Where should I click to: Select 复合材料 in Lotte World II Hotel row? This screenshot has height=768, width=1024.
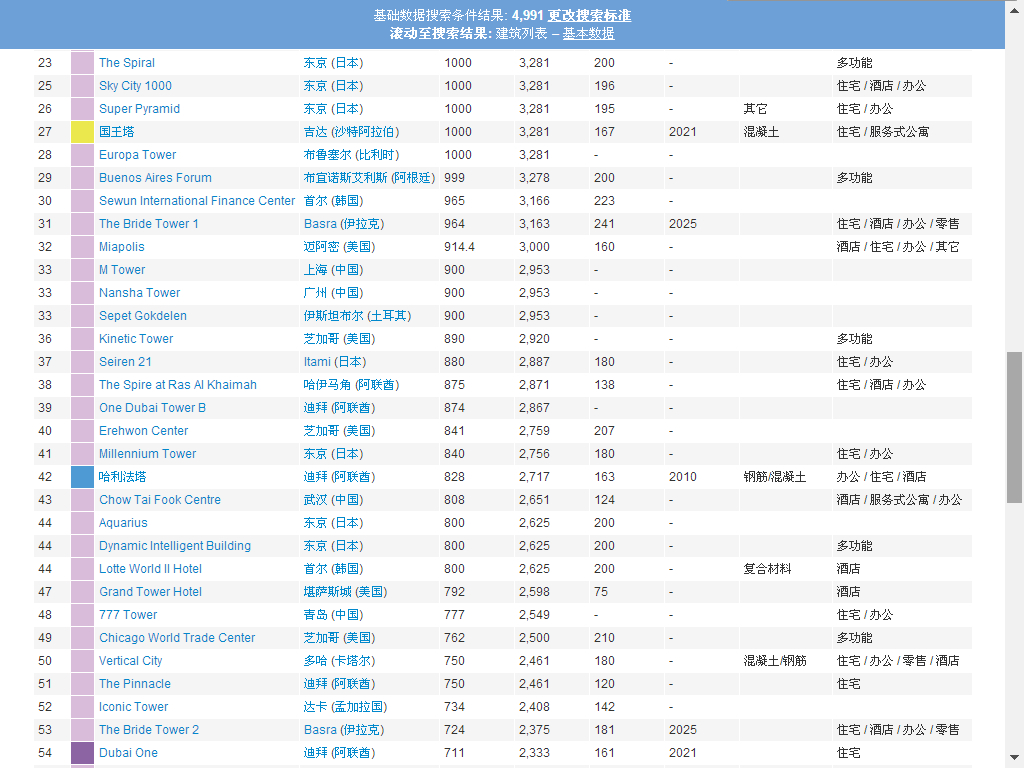[x=767, y=568]
